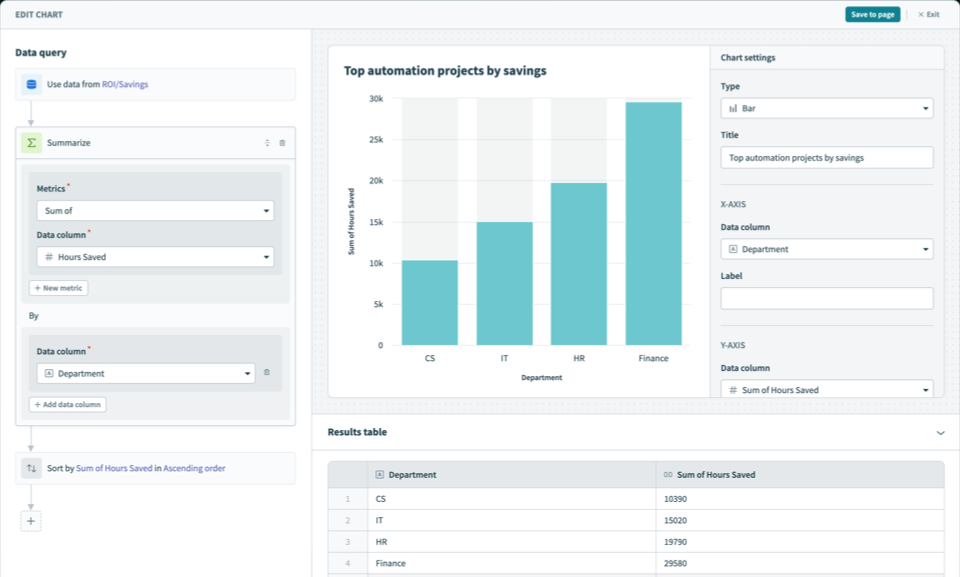Click the X-Axis Label input field

tap(826, 297)
